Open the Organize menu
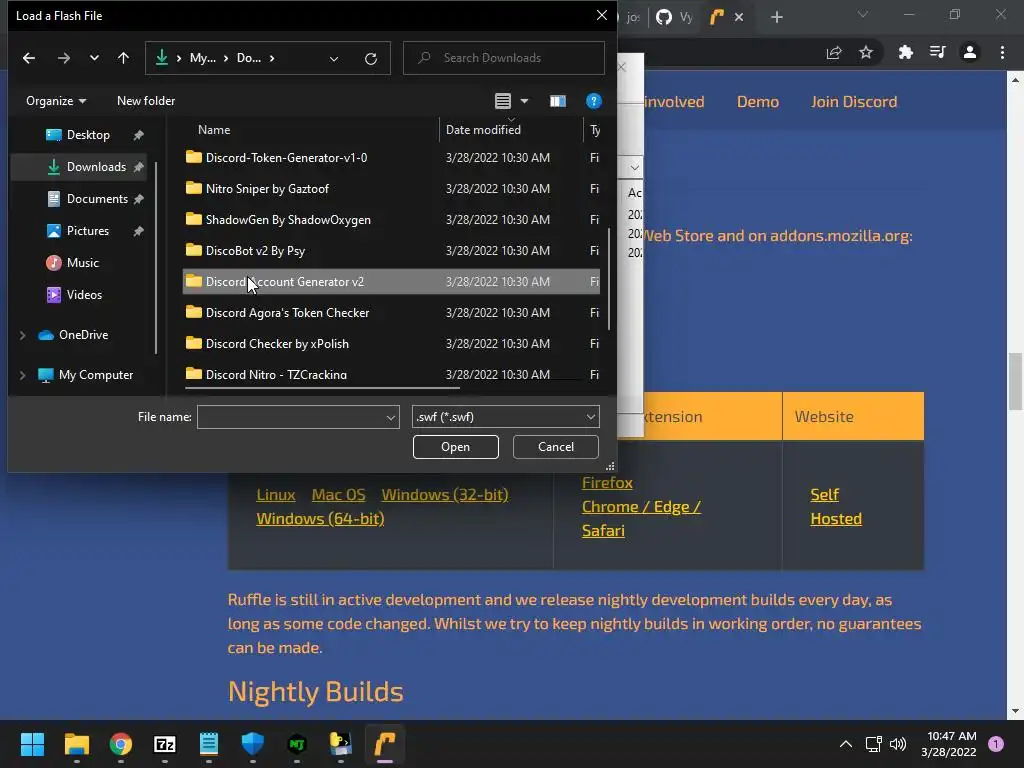 tap(56, 101)
